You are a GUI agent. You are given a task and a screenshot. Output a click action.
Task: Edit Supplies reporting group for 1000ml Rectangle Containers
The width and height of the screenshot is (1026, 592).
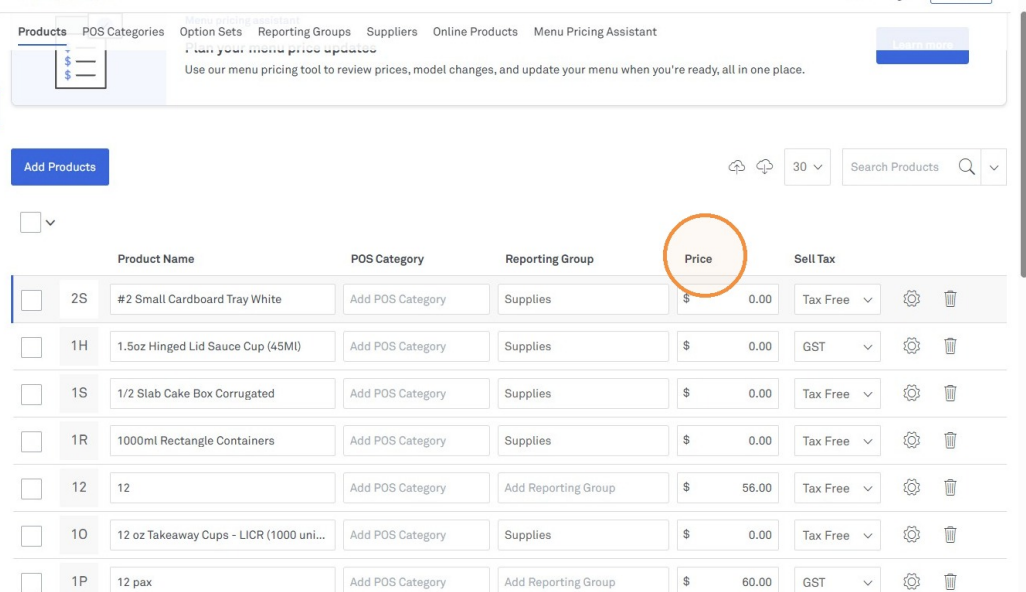(x=583, y=440)
